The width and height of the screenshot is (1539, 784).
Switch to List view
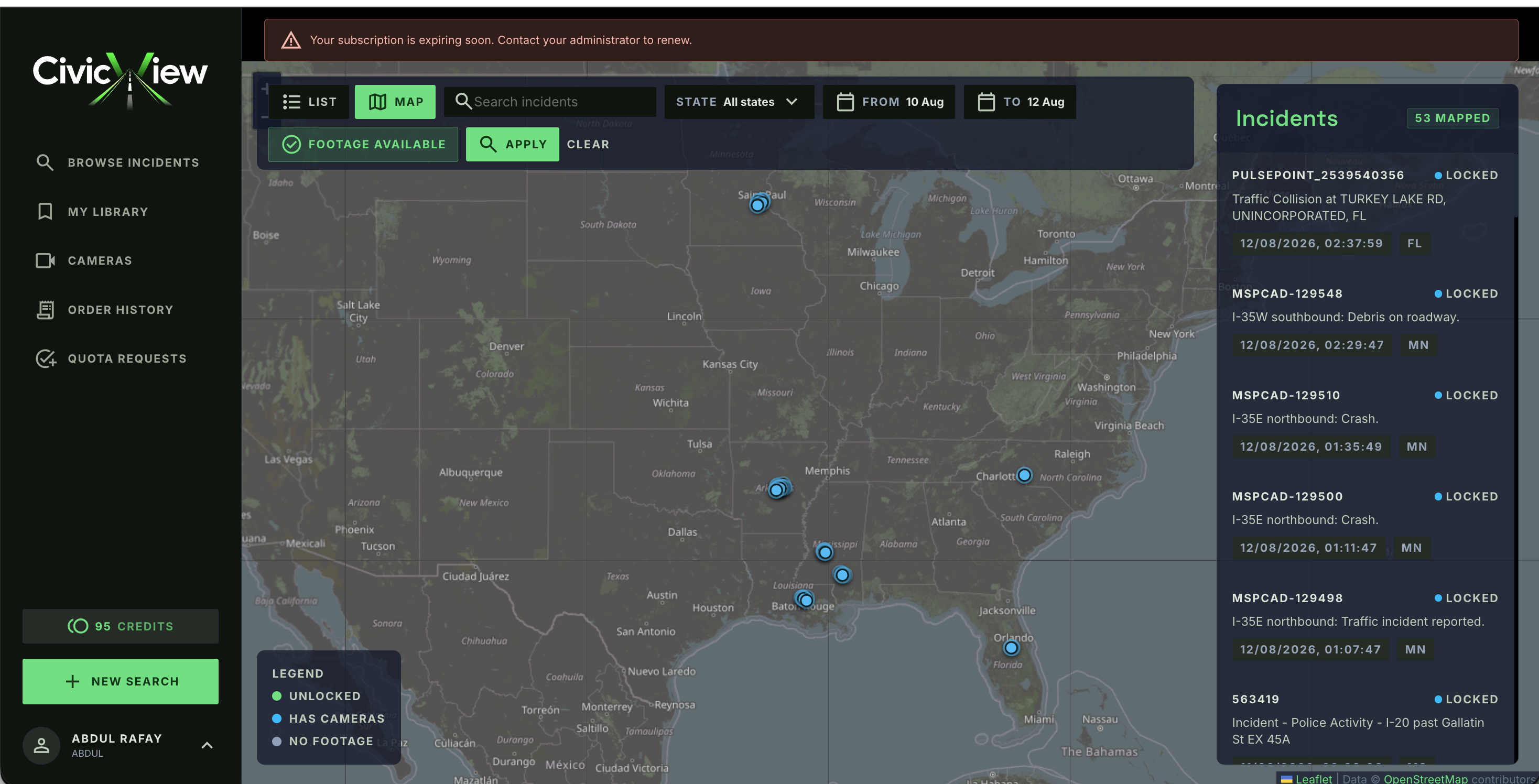pos(309,102)
